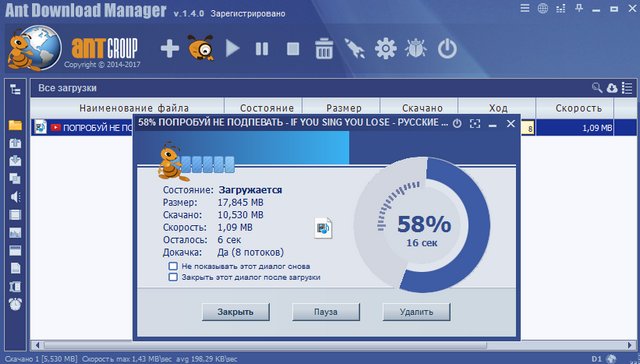Click the horizontal scrollbar thumb
640x364 pixels.
(265, 345)
